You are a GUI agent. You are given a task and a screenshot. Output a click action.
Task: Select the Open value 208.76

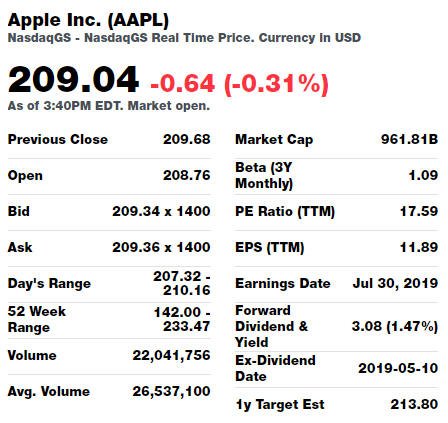click(x=187, y=175)
